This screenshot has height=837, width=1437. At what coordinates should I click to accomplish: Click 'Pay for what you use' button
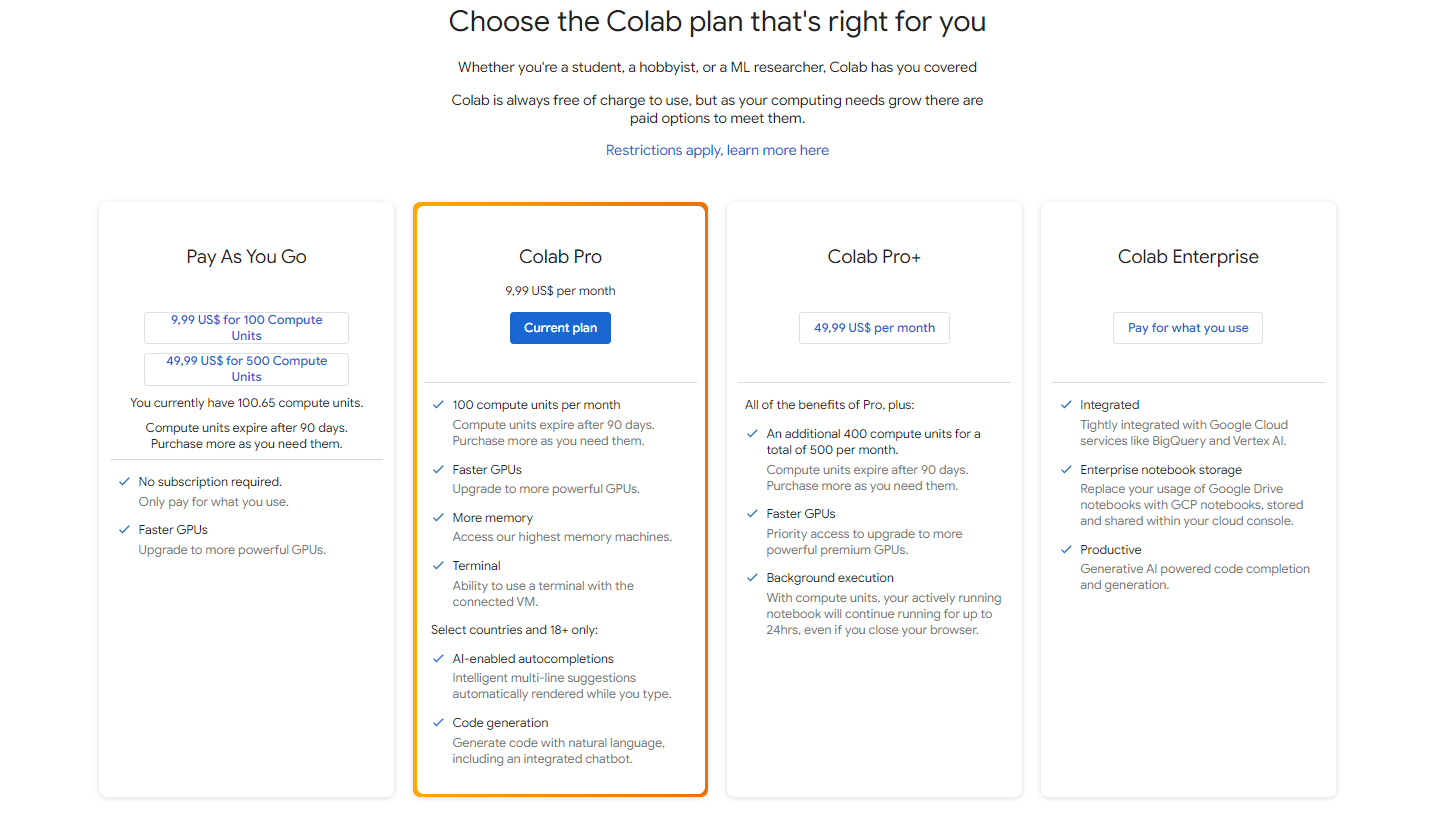(x=1187, y=328)
